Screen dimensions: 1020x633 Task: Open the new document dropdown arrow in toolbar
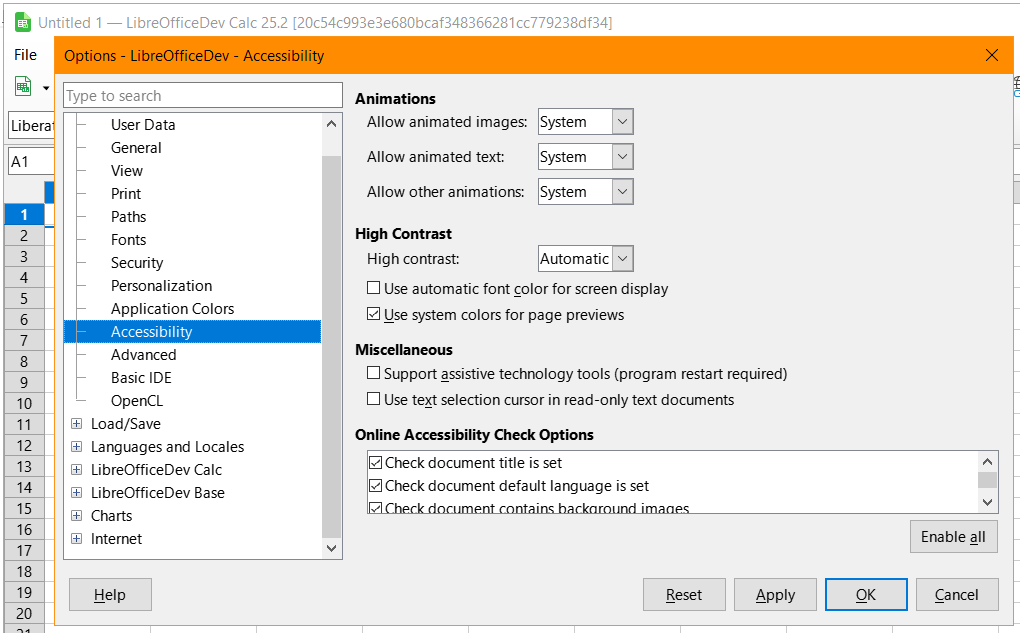pos(46,88)
